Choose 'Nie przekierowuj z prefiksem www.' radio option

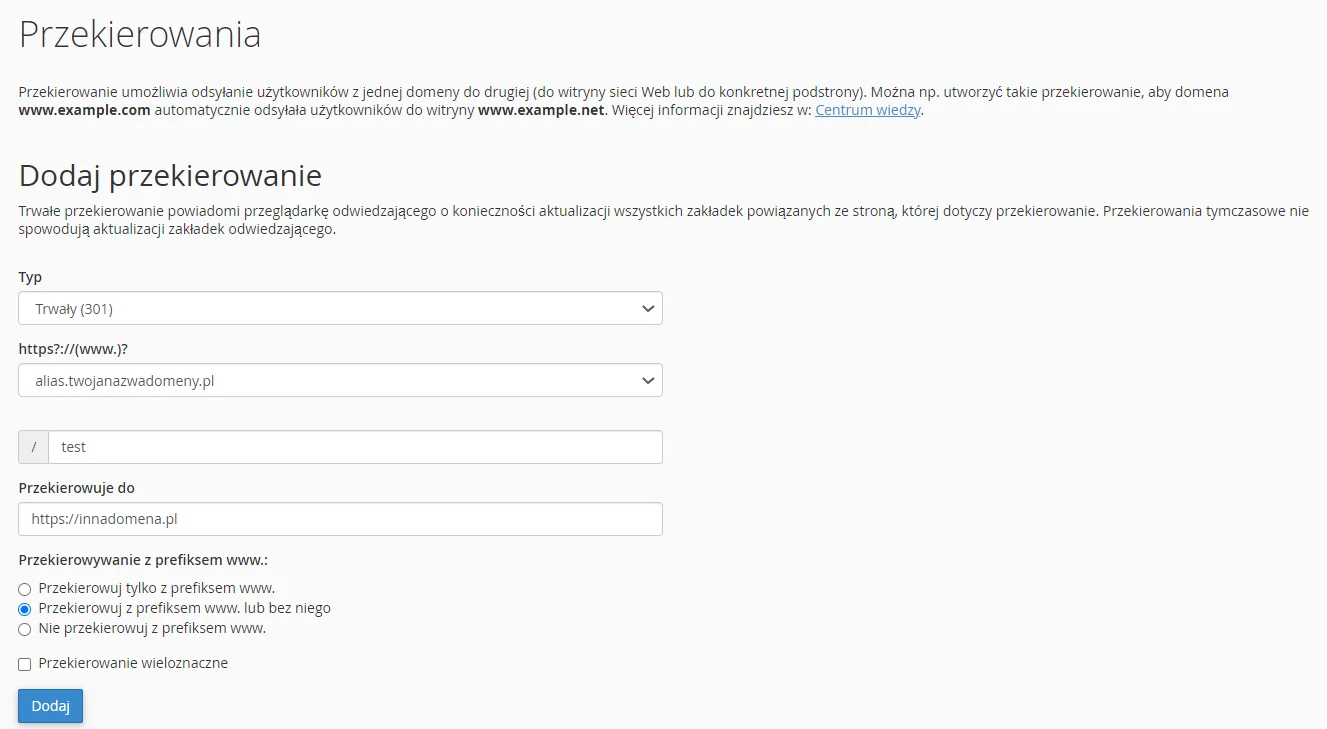click(25, 629)
